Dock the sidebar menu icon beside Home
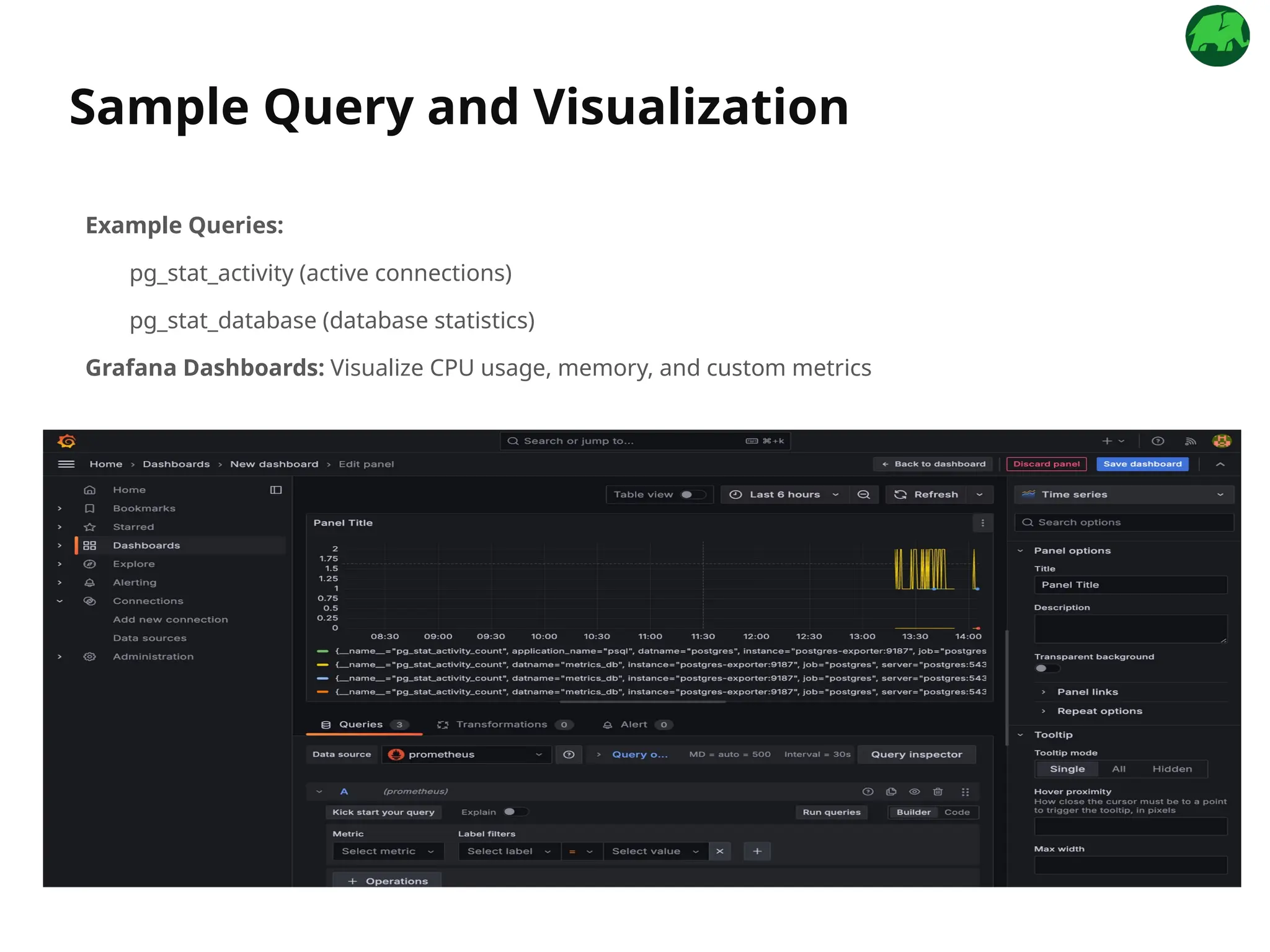The width and height of the screenshot is (1270, 952). click(x=276, y=490)
